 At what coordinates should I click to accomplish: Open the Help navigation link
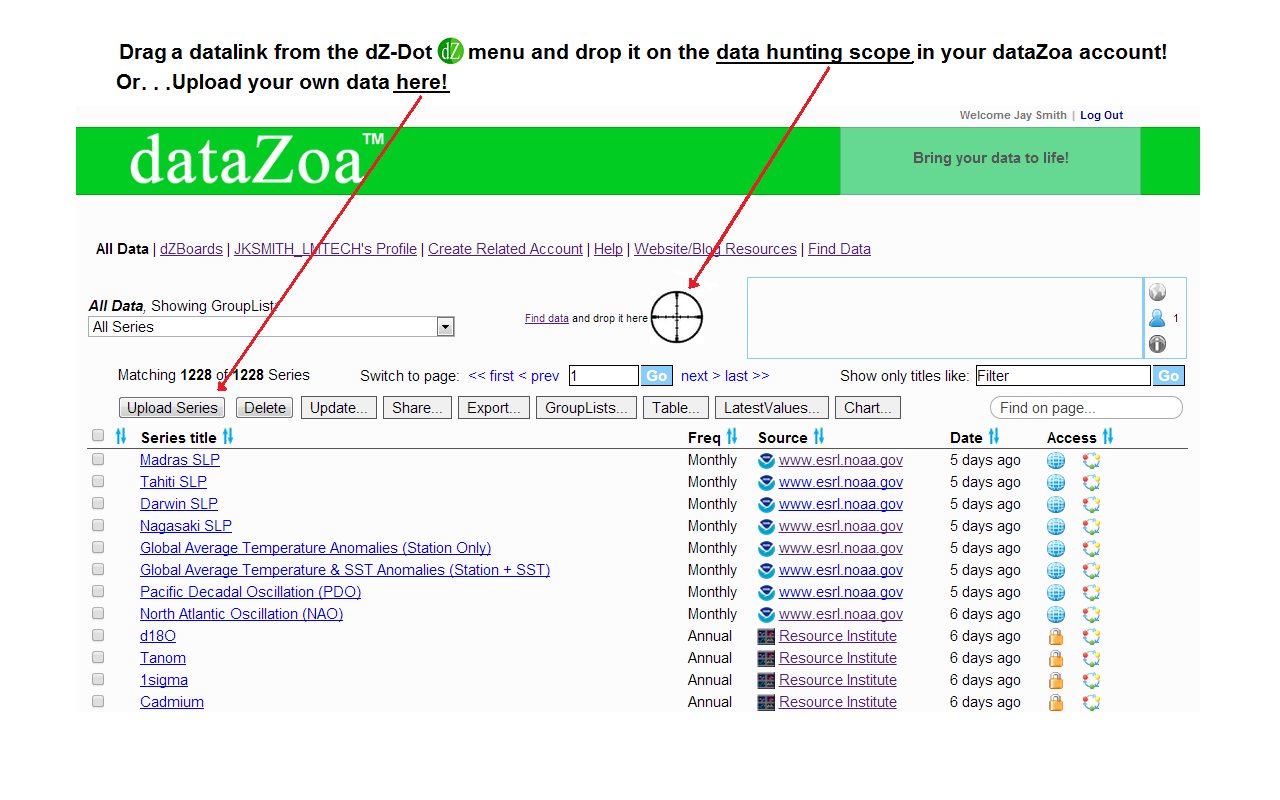coord(608,249)
